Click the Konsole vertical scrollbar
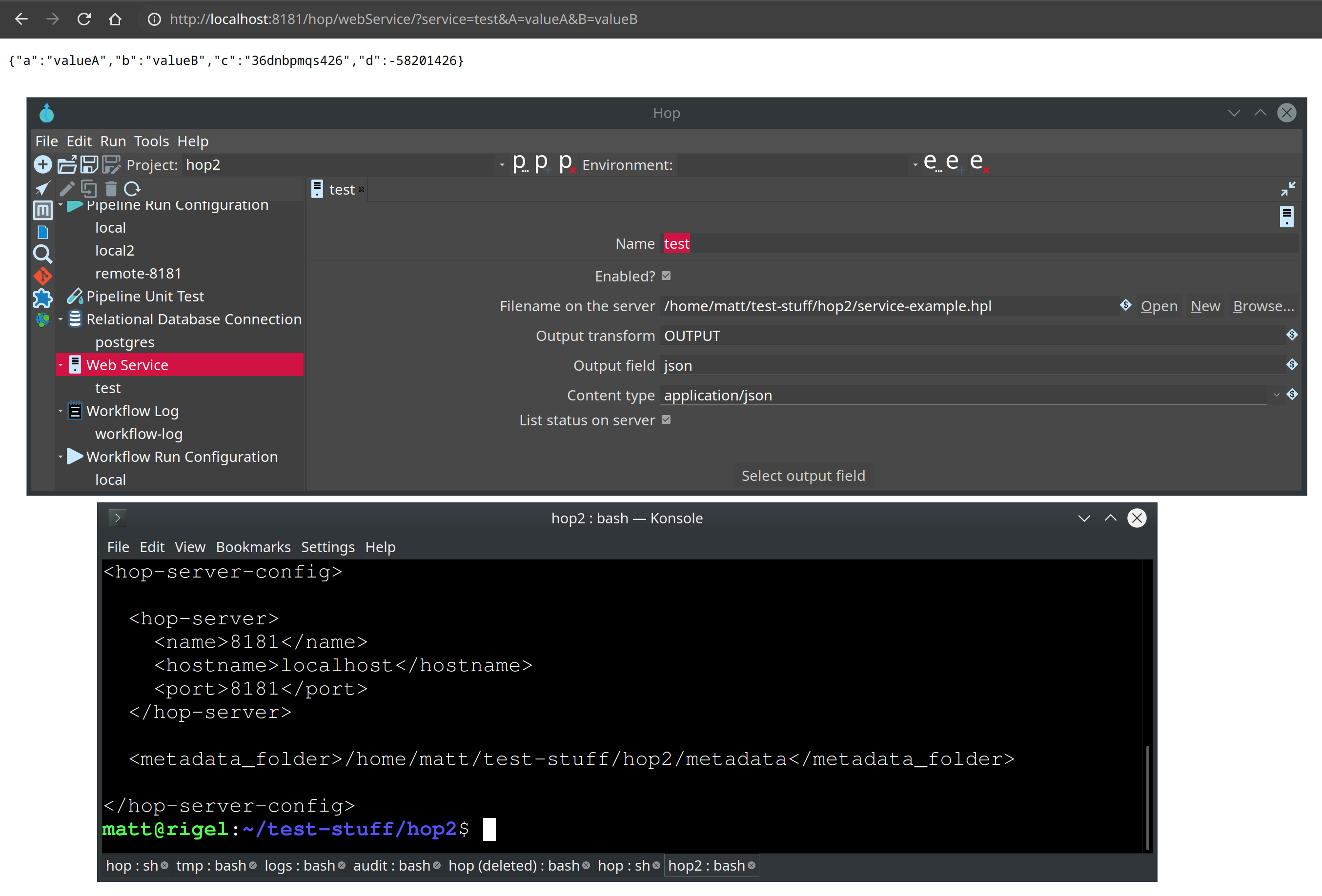Image resolution: width=1322 pixels, height=896 pixels. [1147, 796]
